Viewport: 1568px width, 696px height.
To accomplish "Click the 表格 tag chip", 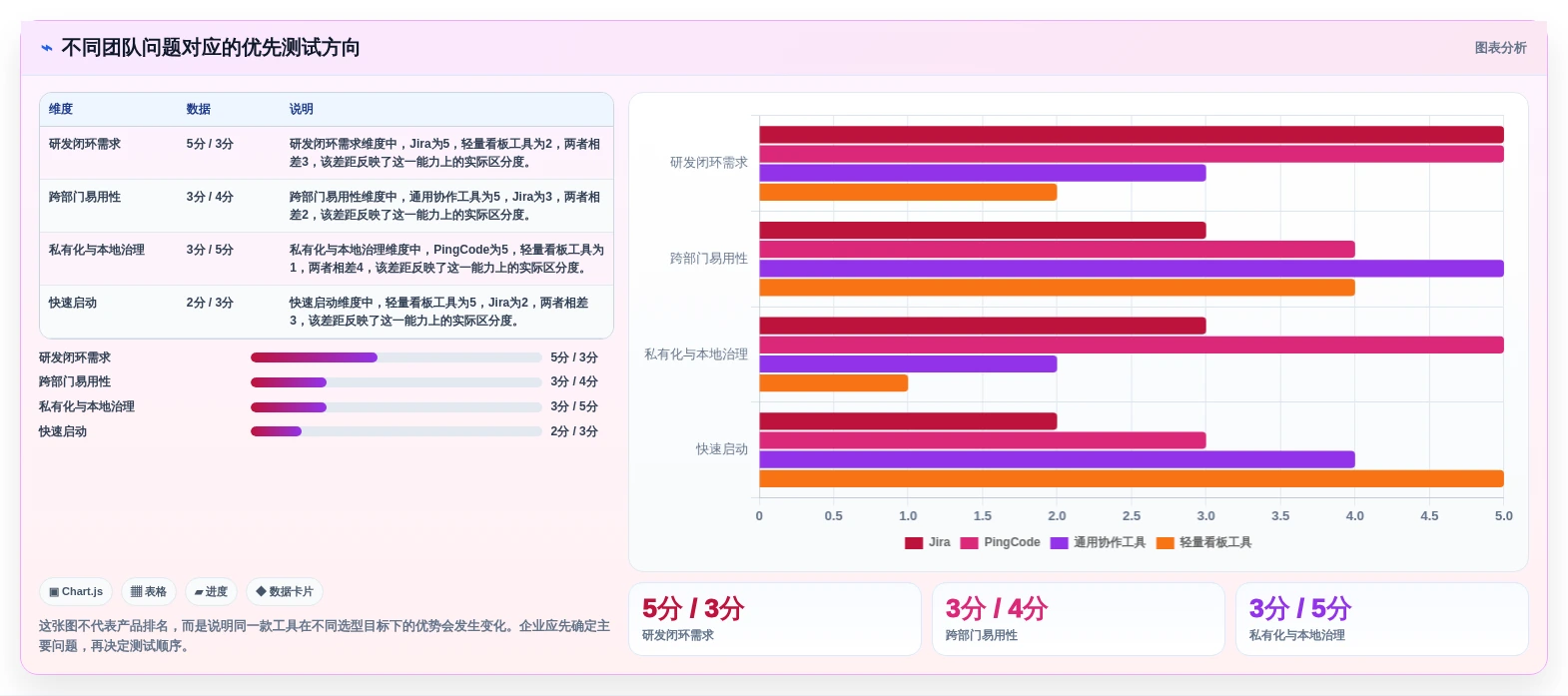I will [x=149, y=591].
